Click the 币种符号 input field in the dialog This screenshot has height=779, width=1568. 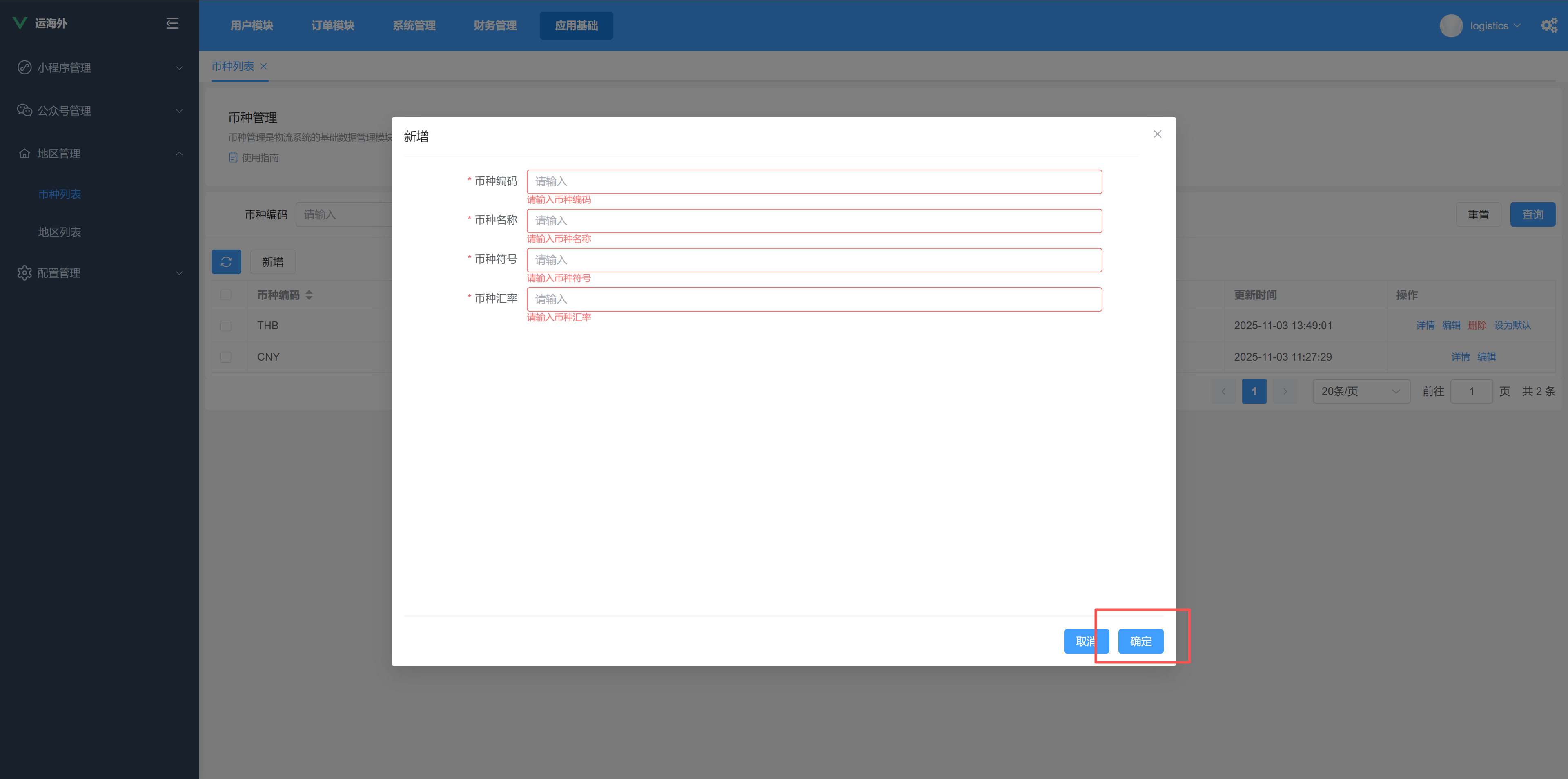coord(814,260)
